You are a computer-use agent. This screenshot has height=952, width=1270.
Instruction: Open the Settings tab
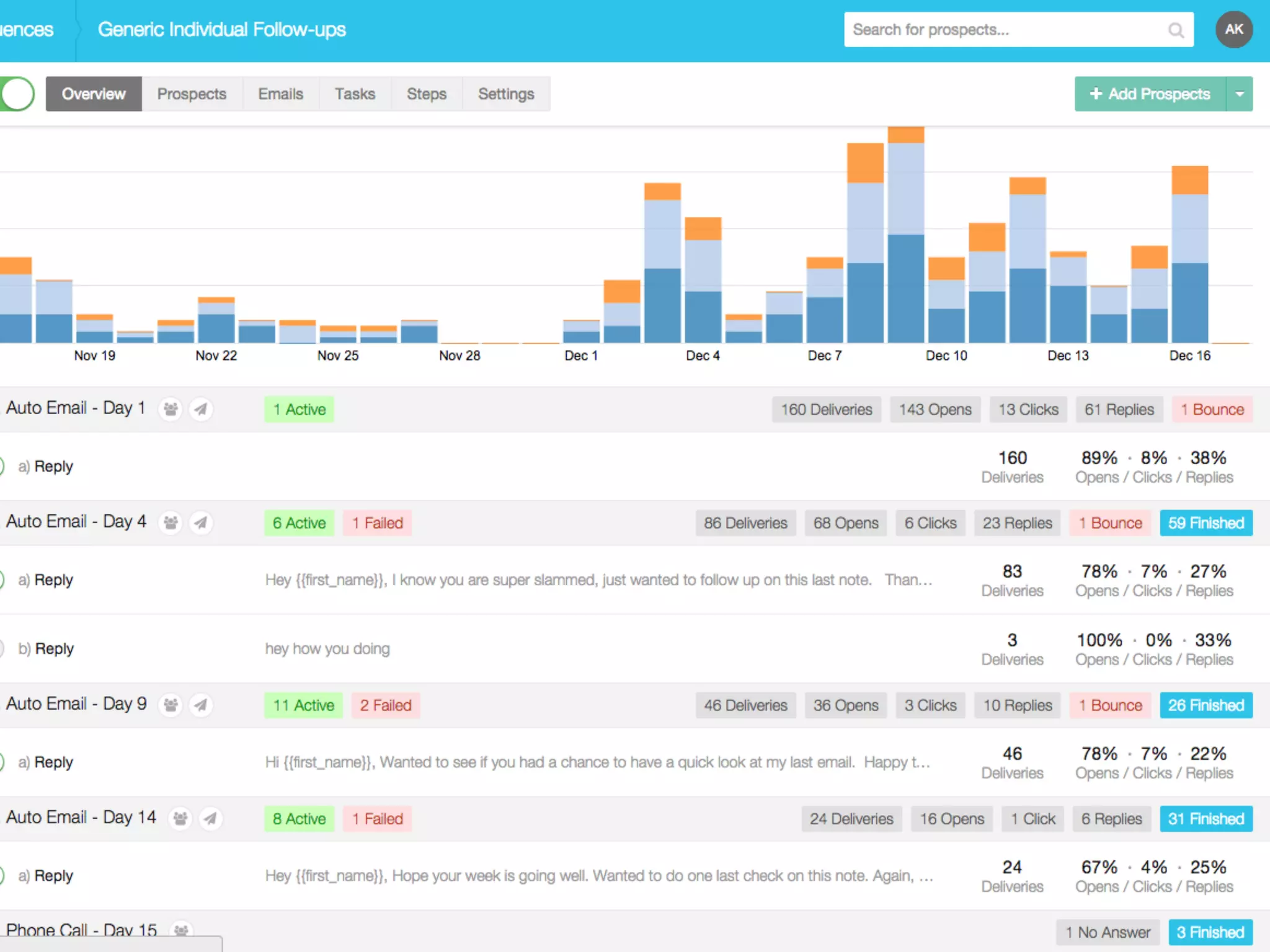505,94
